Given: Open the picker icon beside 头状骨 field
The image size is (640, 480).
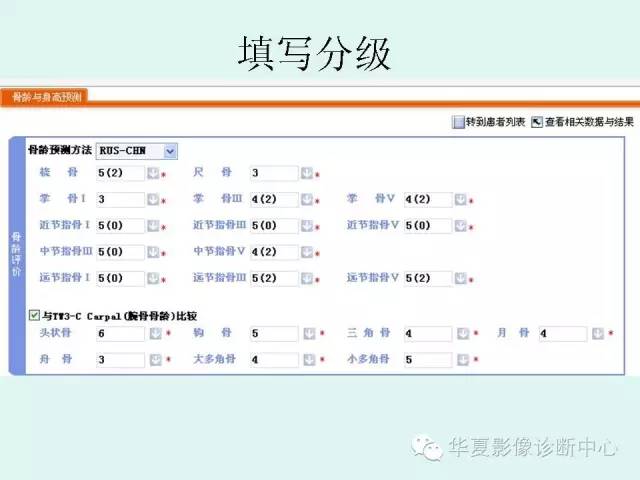Looking at the screenshot, I should pyautogui.click(x=156, y=334).
